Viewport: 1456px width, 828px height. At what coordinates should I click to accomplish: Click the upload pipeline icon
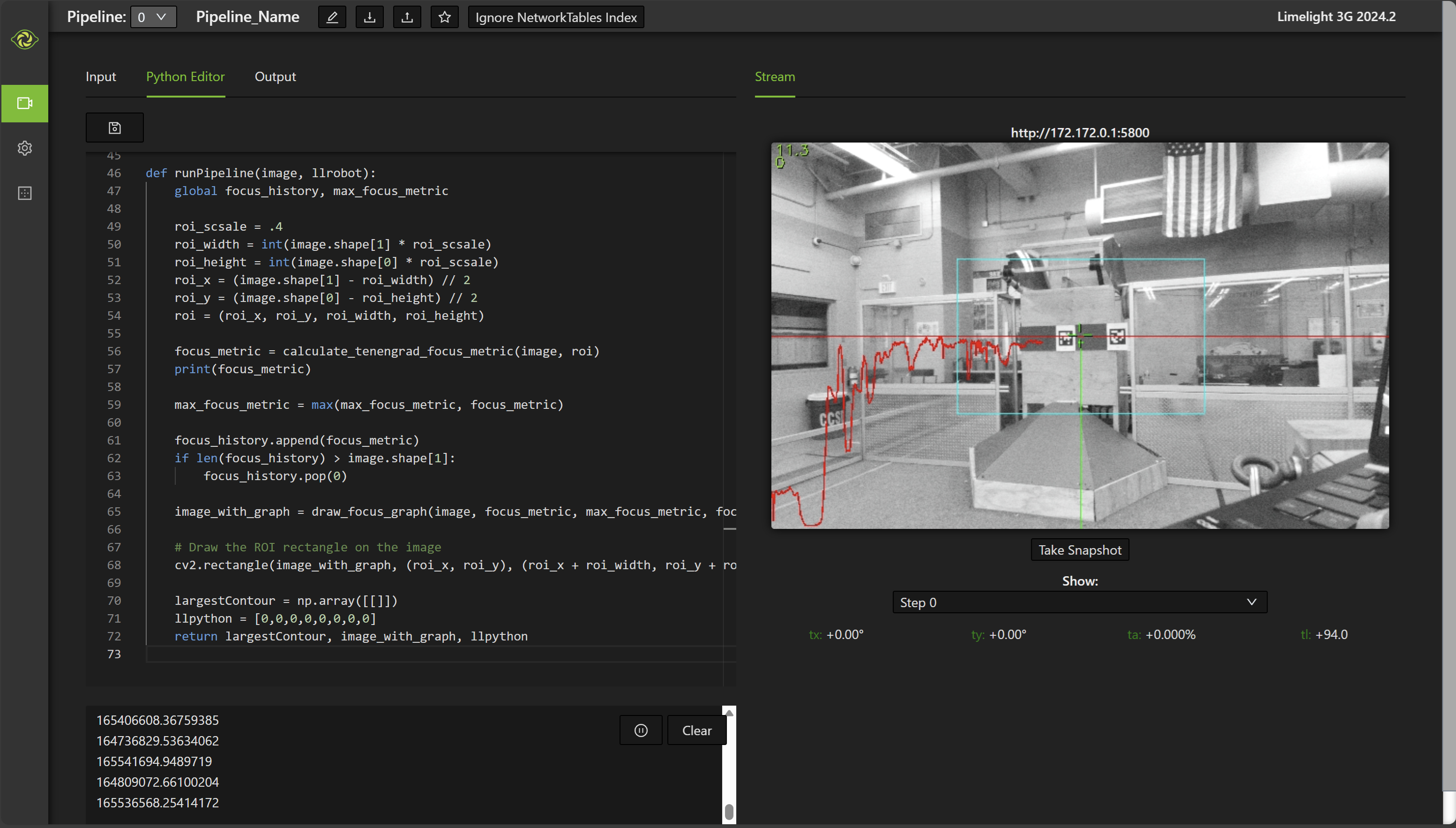(407, 17)
